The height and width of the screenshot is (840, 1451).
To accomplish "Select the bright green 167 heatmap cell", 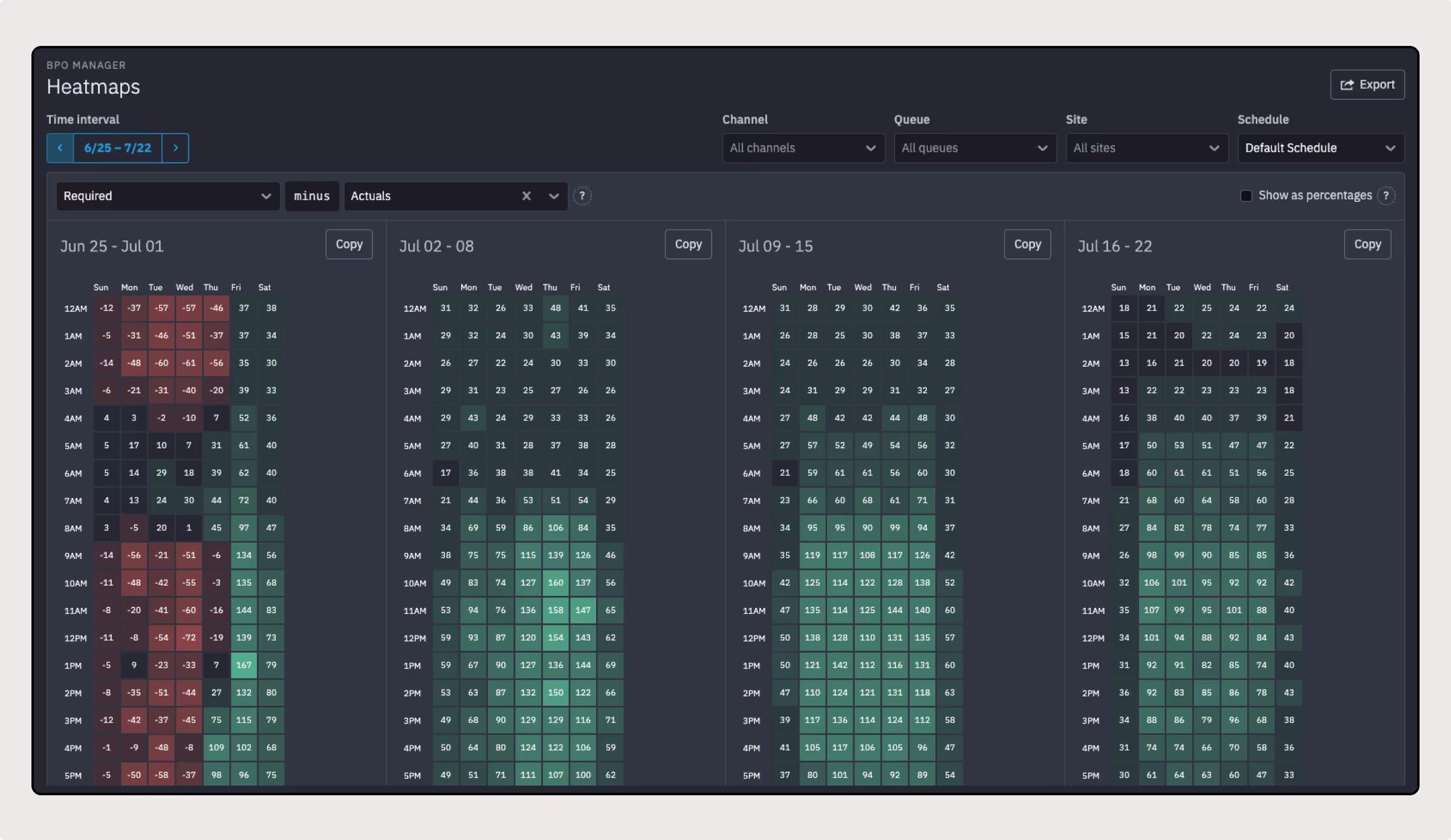I will click(244, 665).
